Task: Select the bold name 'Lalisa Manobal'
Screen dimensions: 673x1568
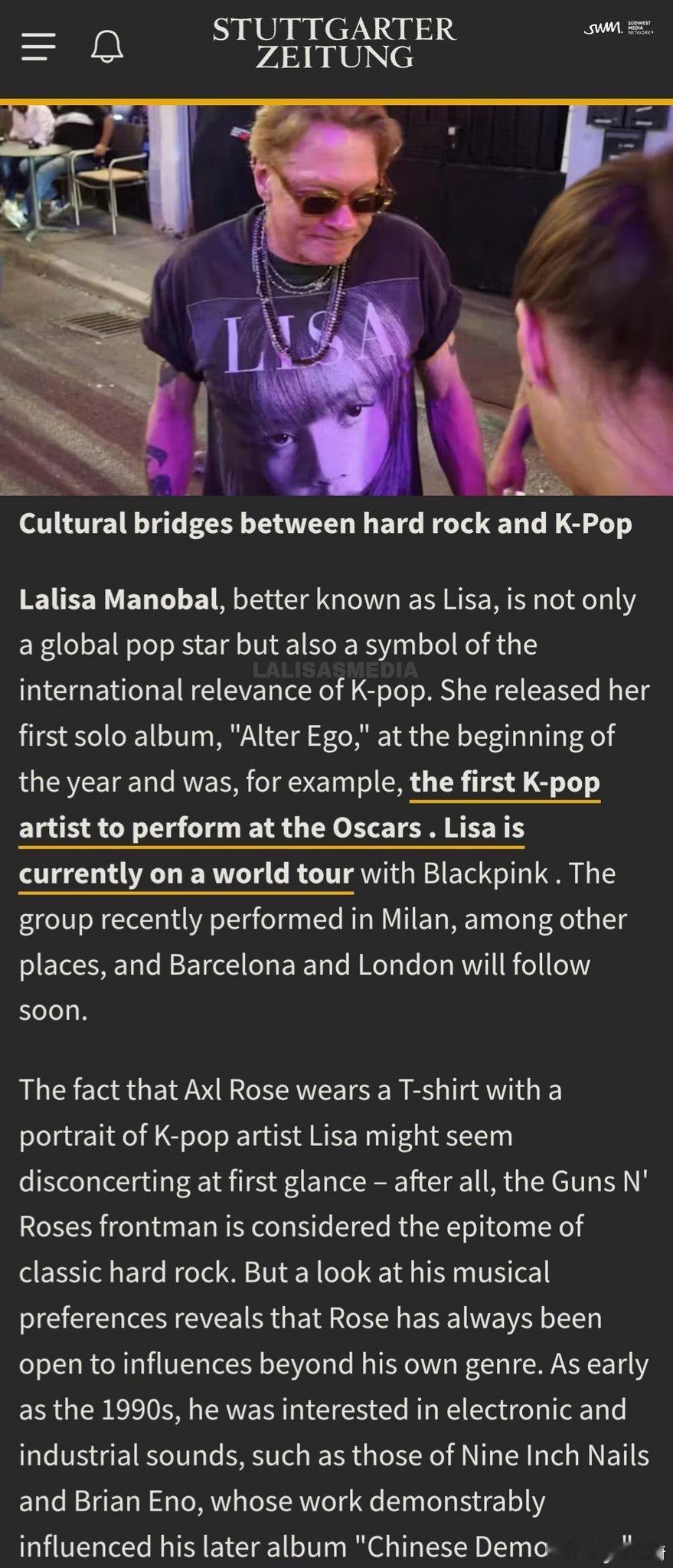Action: (x=119, y=599)
